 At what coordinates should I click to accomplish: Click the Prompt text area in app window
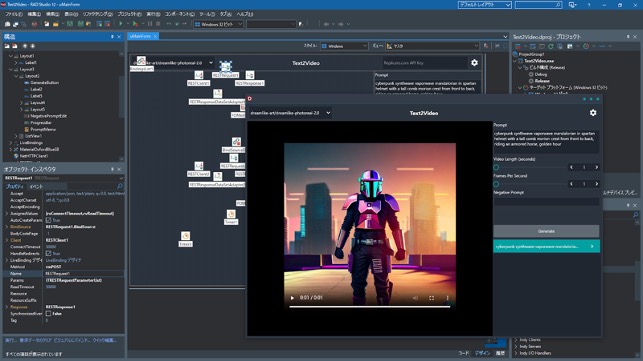pyautogui.click(x=546, y=141)
